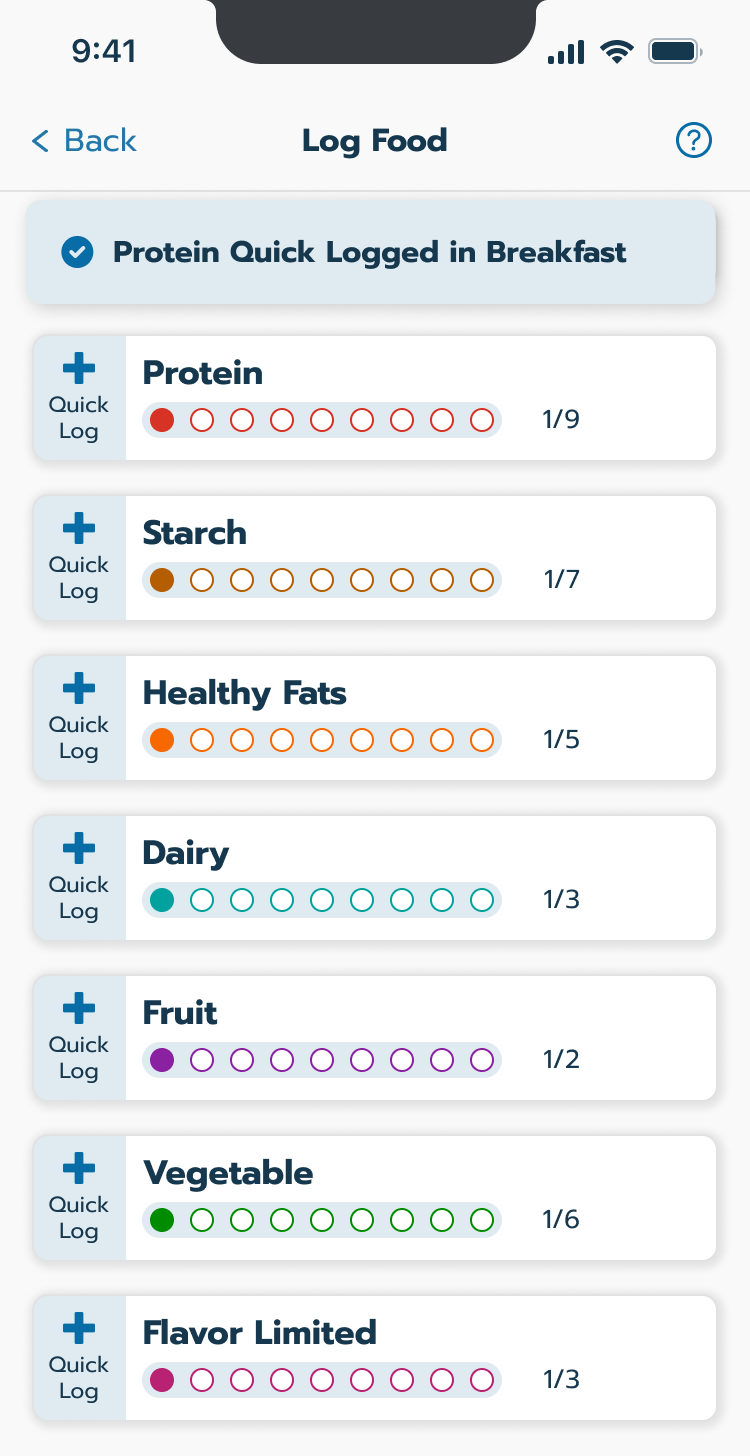The width and height of the screenshot is (750, 1456).
Task: Go back using the Back button
Action: (x=84, y=141)
